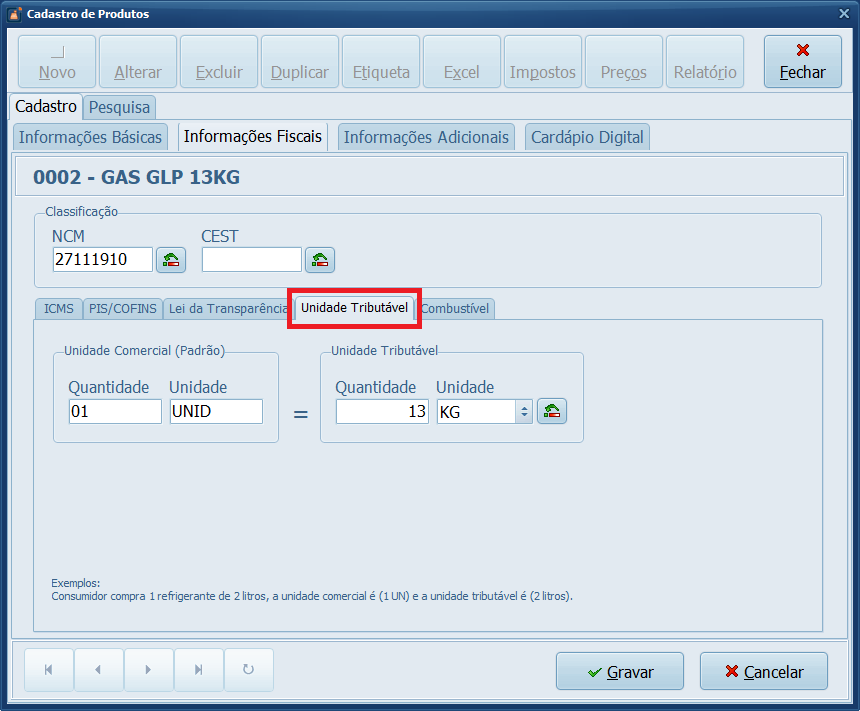Open the Lei da Transparência tab
Screen dimensions: 860x711
point(227,308)
